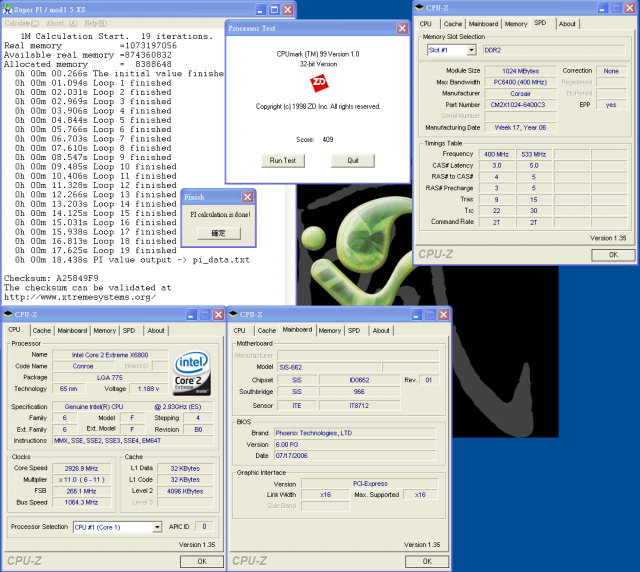This screenshot has height=572, width=640.
Task: Click OK in CPU-Z CPU window
Action: click(x=202, y=561)
